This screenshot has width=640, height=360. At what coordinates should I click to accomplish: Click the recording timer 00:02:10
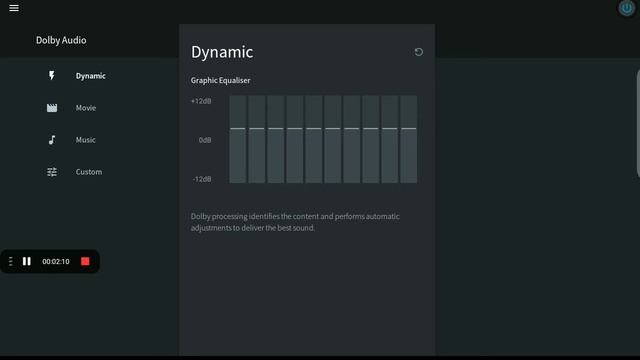point(56,262)
